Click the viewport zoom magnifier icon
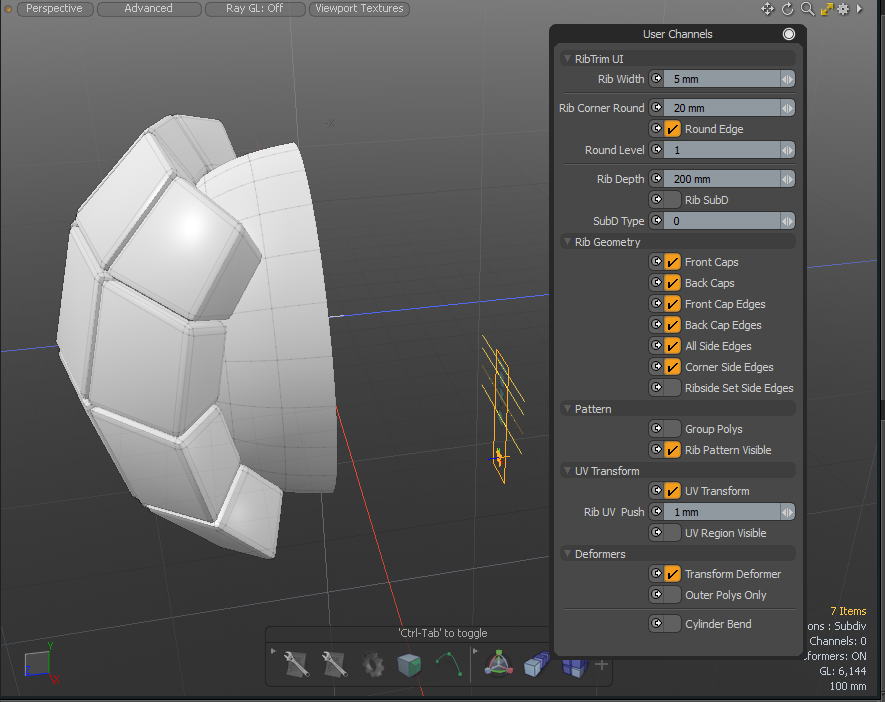This screenshot has height=702, width=885. [807, 9]
